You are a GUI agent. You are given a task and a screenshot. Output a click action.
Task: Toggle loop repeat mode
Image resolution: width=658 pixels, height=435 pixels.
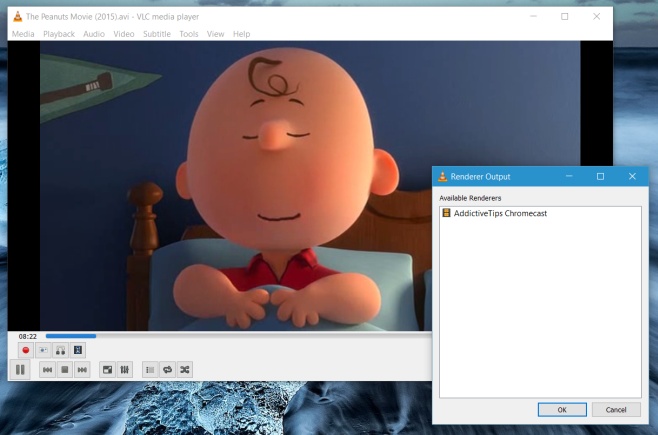(x=167, y=370)
